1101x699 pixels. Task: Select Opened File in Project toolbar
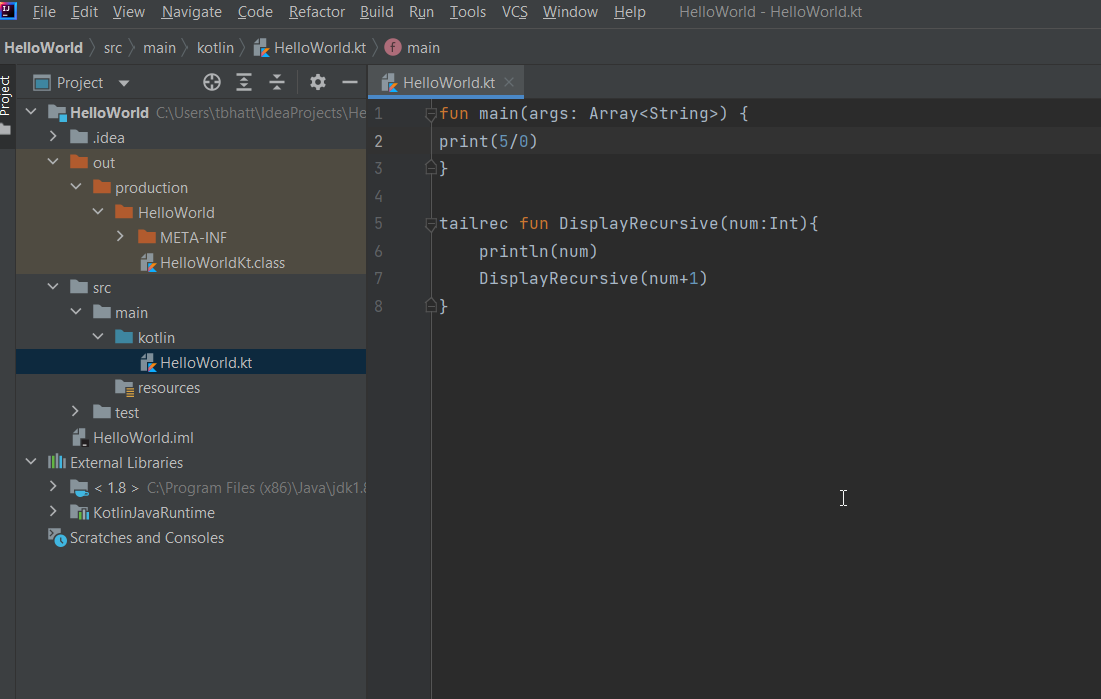click(211, 82)
